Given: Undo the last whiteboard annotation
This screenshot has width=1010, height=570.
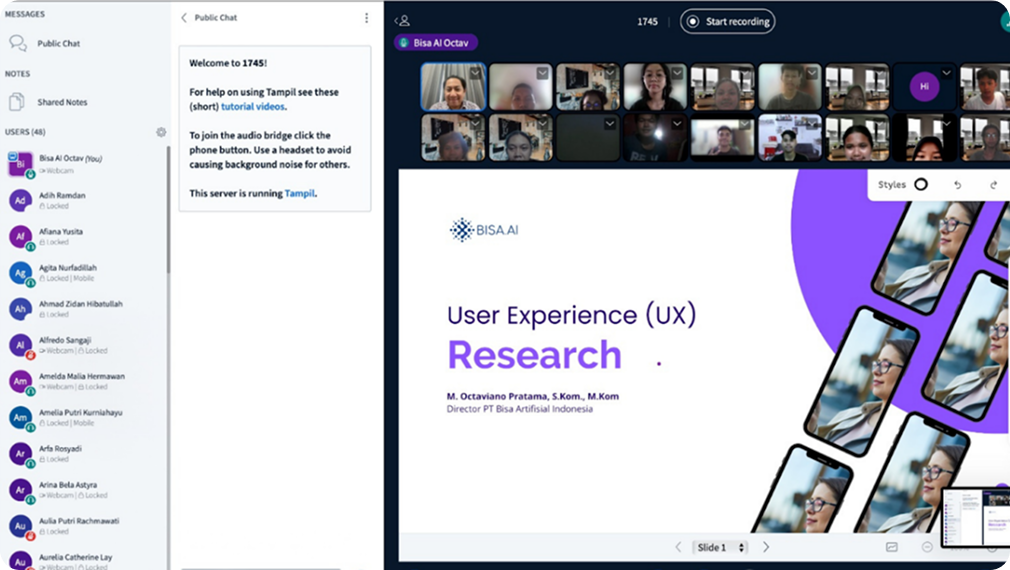Looking at the screenshot, I should click(957, 185).
